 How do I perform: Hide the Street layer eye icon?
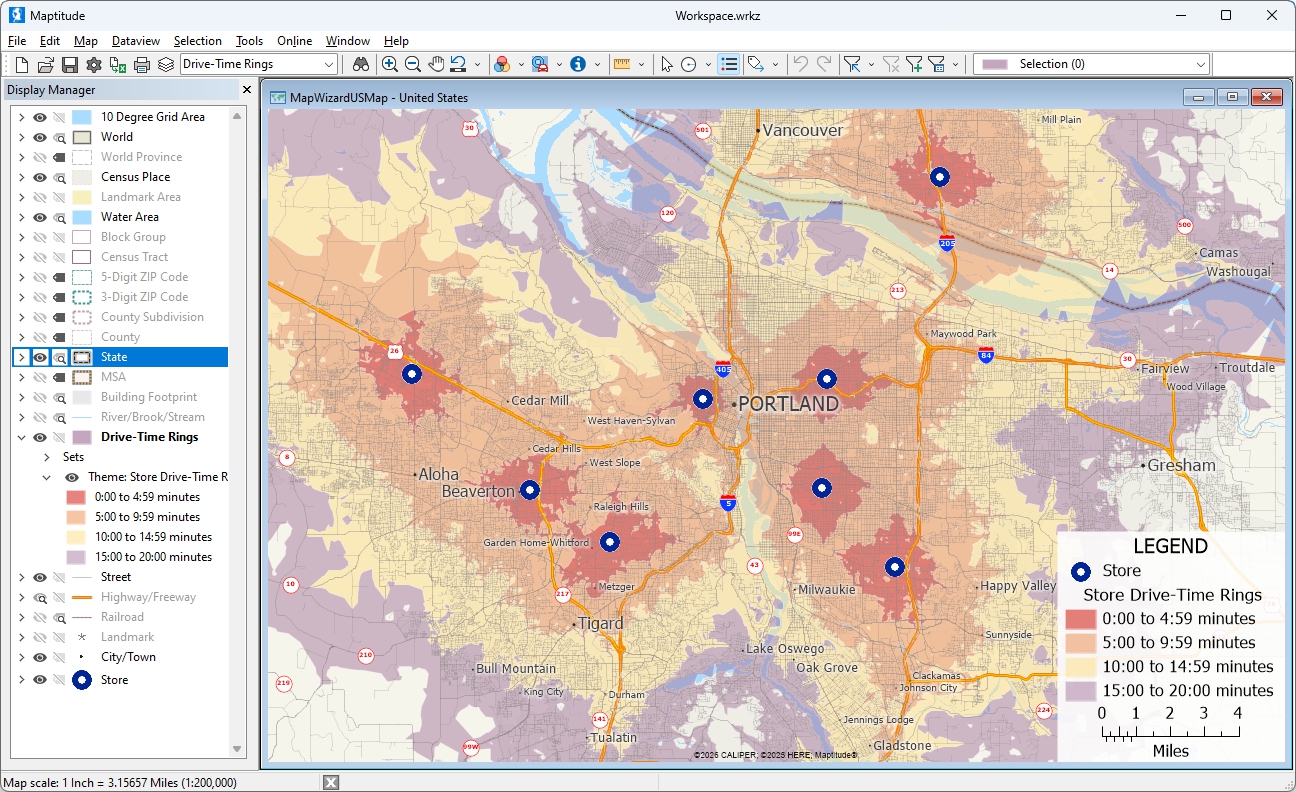point(40,577)
